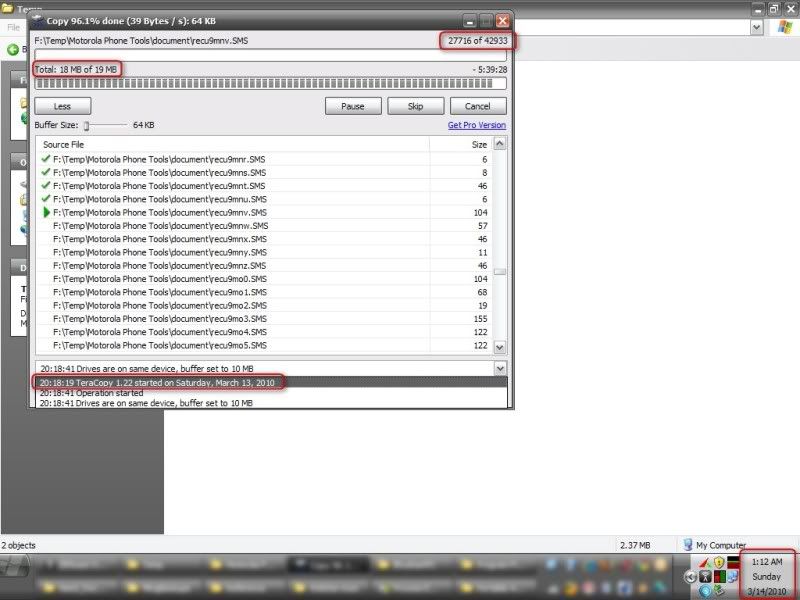The image size is (800, 600).
Task: Click the total progress bar
Action: tap(270, 83)
